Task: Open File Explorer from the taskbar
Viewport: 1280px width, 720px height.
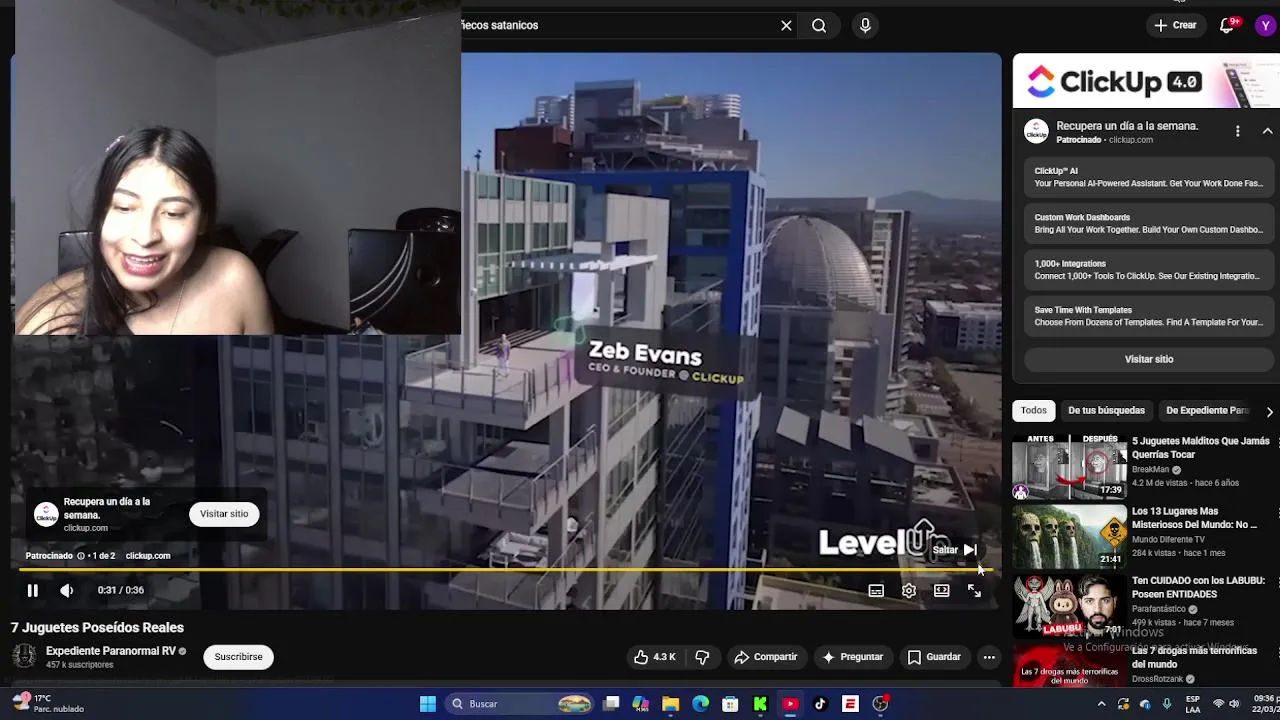Action: pyautogui.click(x=671, y=704)
